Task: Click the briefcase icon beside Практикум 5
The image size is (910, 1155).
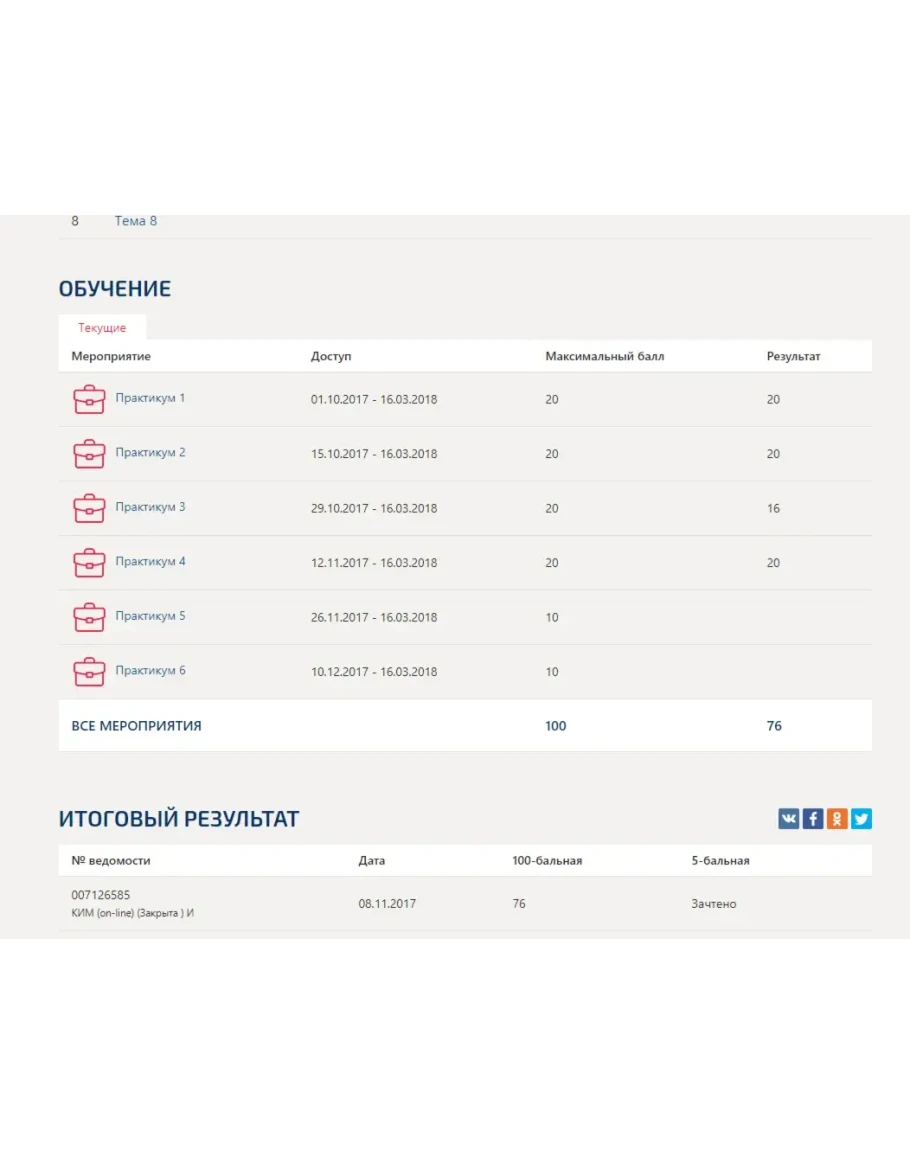Action: pos(89,617)
